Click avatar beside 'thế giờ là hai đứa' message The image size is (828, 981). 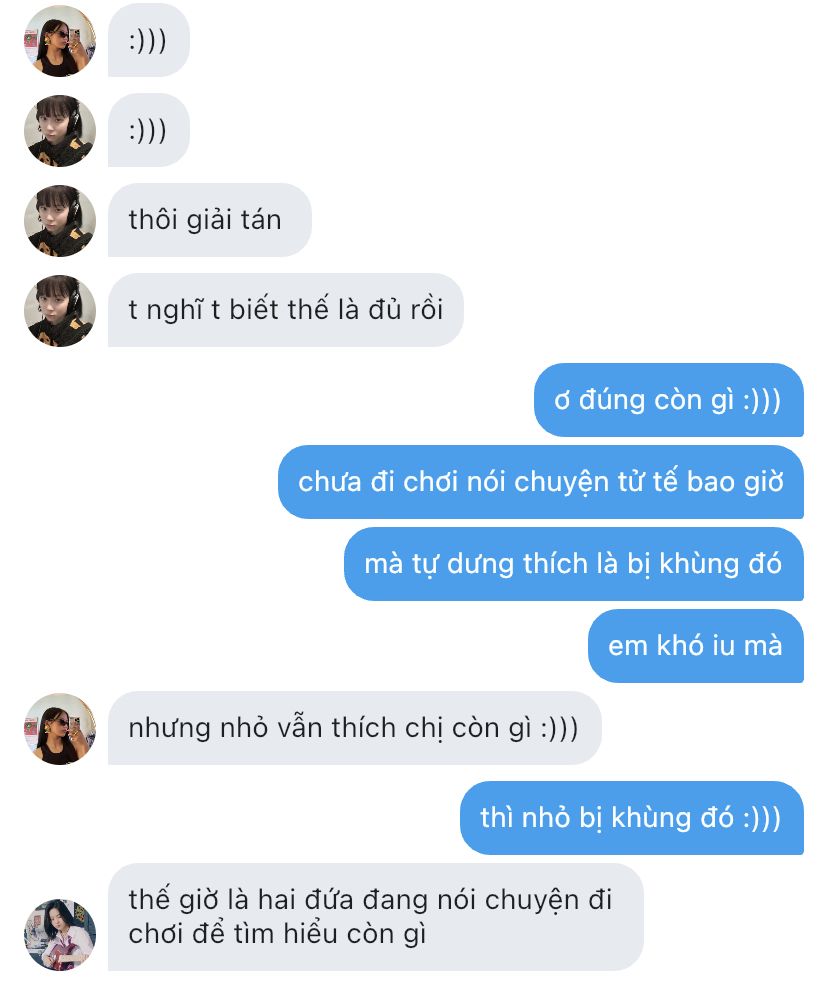point(59,935)
